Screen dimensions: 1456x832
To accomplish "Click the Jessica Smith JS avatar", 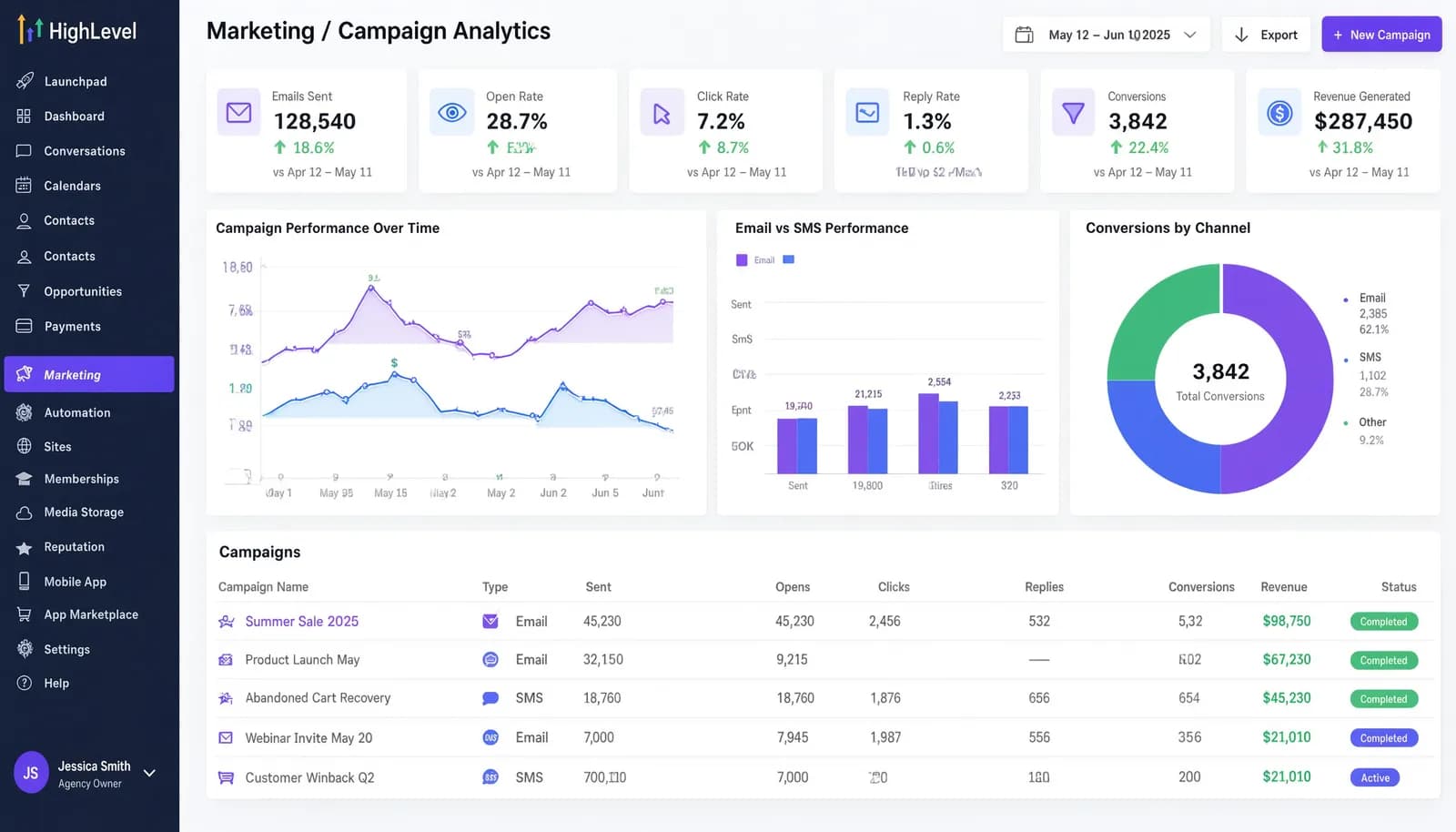I will coord(31,773).
